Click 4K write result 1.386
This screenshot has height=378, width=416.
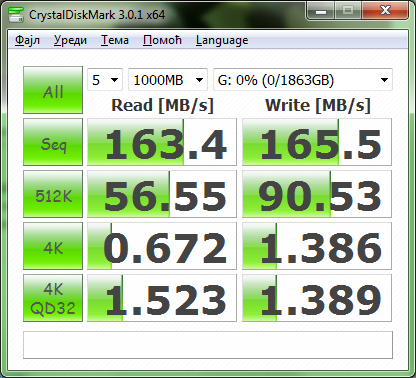coord(317,246)
